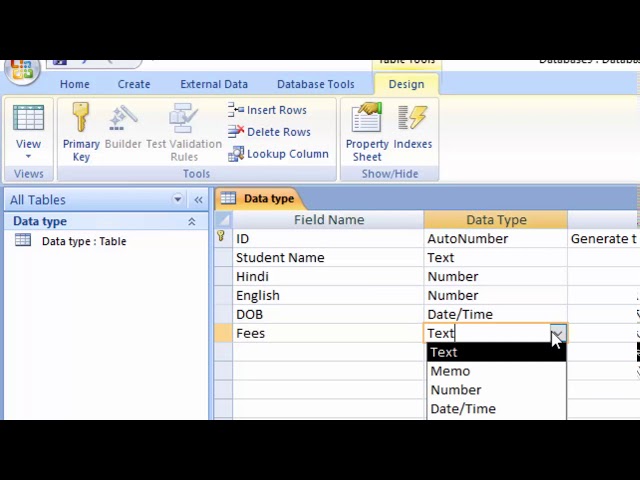Toggle the Fees data type dropdown arrow
The width and height of the screenshot is (640, 480).
click(x=558, y=333)
